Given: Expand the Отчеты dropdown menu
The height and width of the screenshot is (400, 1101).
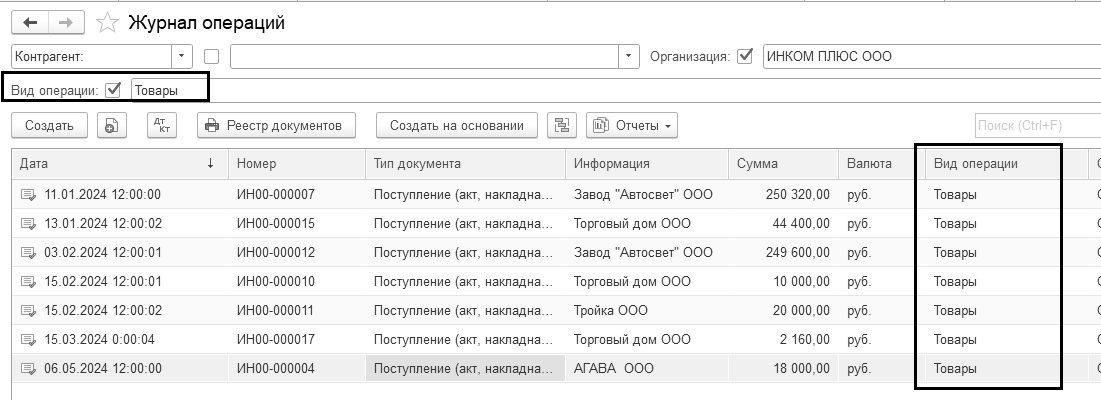Looking at the screenshot, I should pyautogui.click(x=632, y=126).
